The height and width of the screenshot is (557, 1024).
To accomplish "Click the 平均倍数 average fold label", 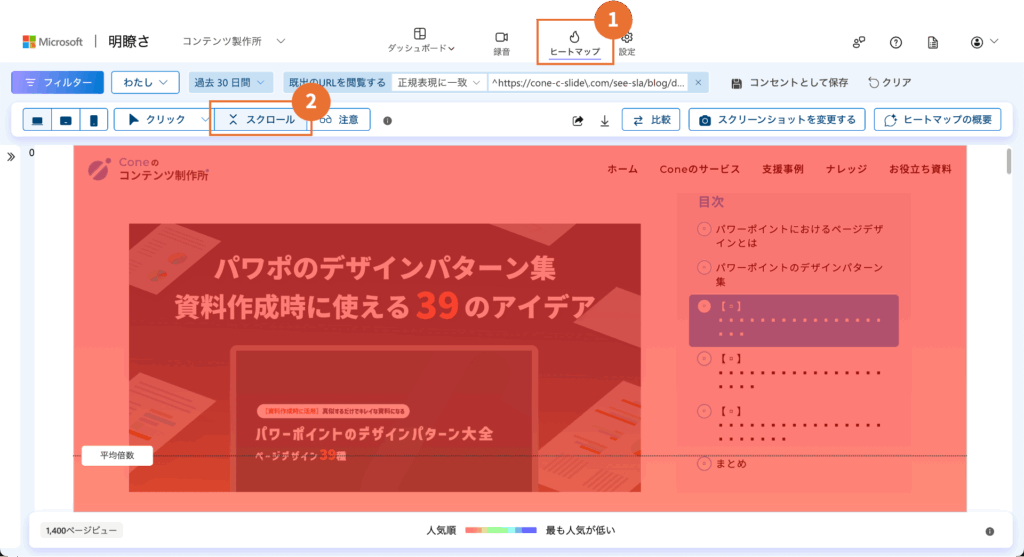I will pos(117,456).
